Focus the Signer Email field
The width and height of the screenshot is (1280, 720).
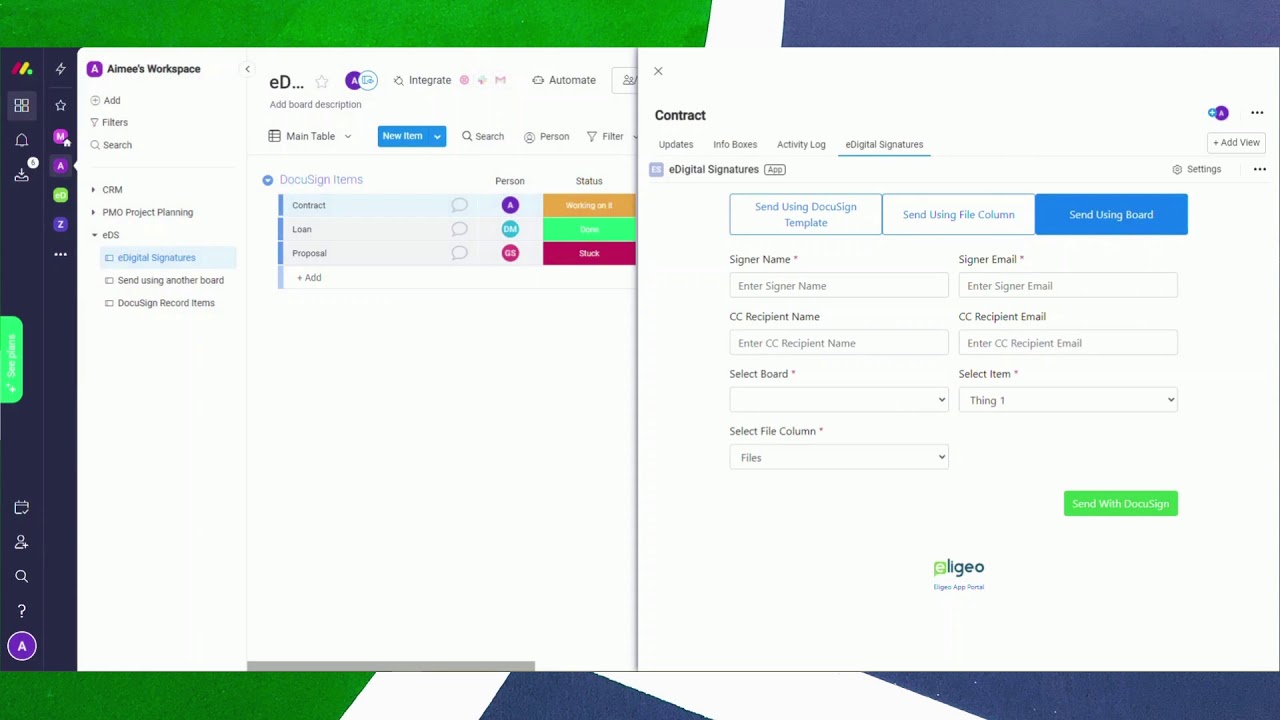coord(1068,286)
